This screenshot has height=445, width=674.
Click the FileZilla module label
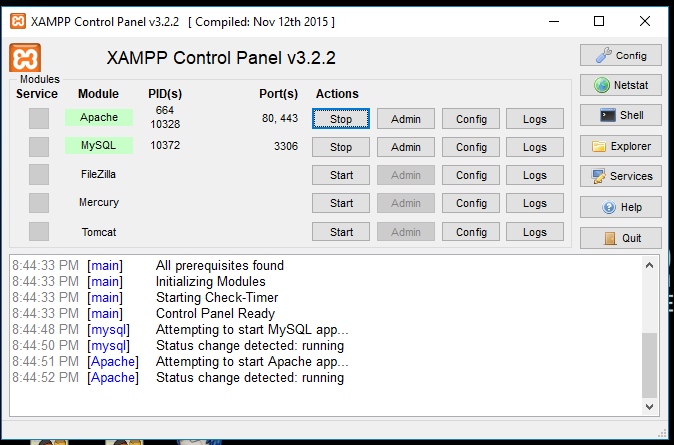point(98,174)
